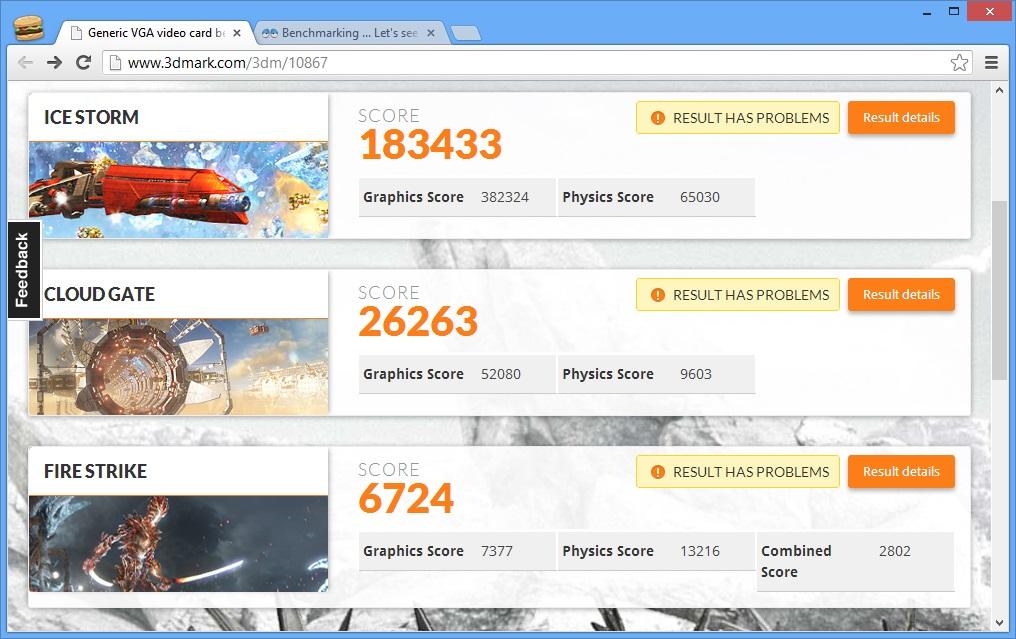Click the CLOUD GATE heading

click(x=99, y=294)
